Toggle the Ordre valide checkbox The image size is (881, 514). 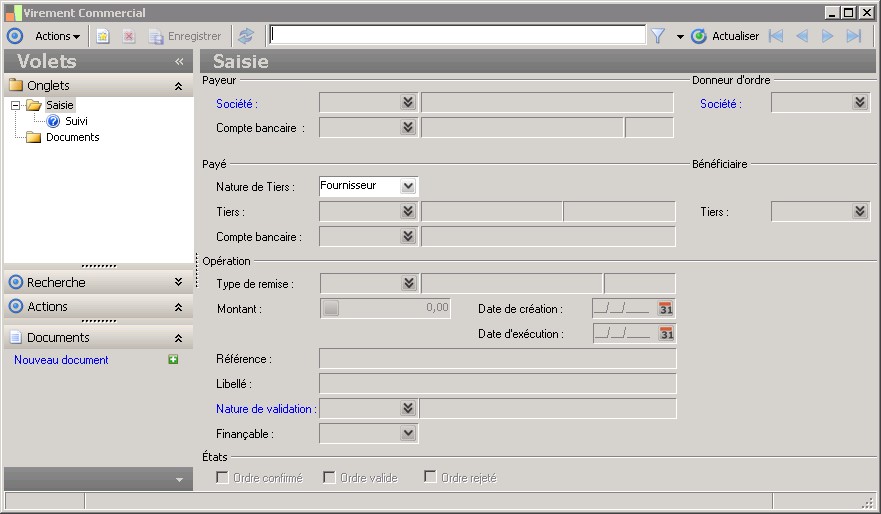[329, 477]
